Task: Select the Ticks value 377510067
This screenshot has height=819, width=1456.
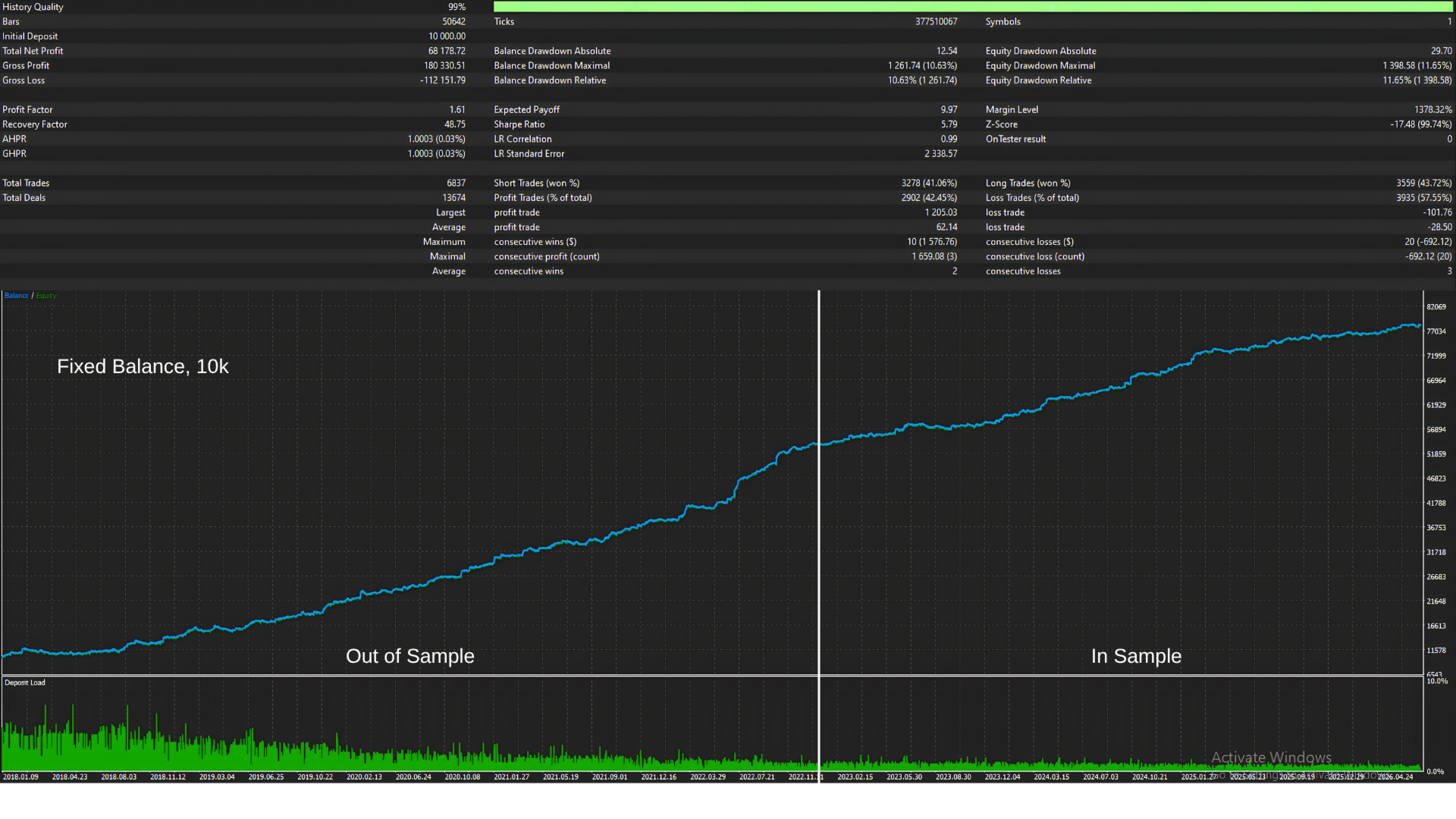Action: pos(936,21)
